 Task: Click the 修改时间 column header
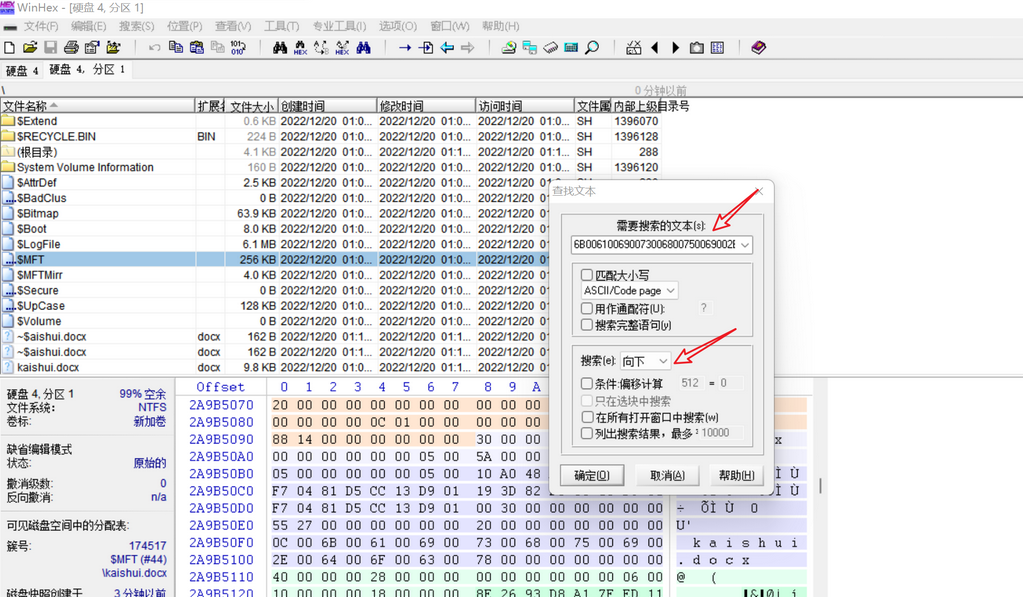click(x=426, y=106)
